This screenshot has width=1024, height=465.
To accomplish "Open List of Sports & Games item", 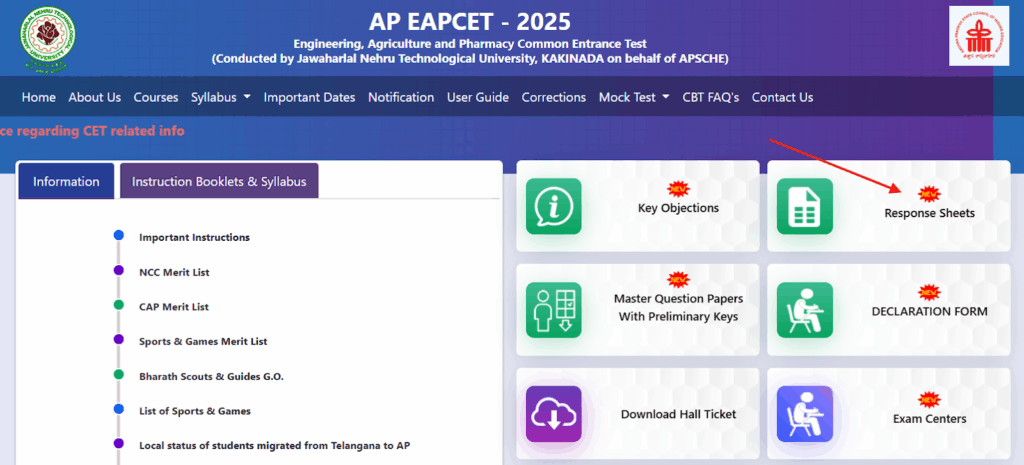I will pos(195,411).
